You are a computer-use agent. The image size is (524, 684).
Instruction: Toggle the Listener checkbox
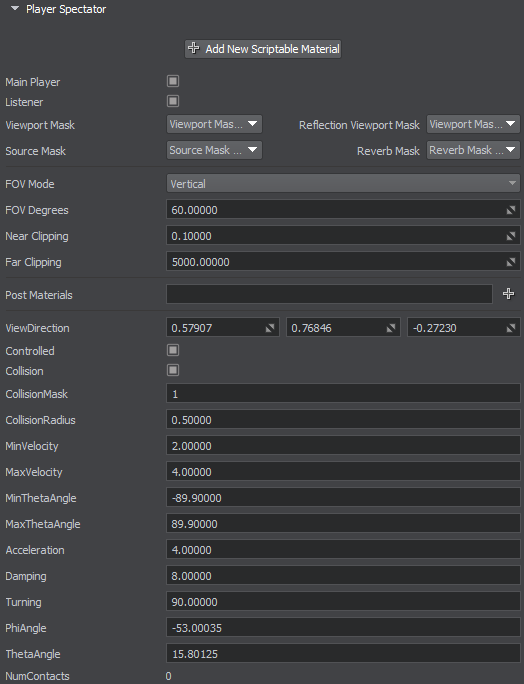coord(173,101)
